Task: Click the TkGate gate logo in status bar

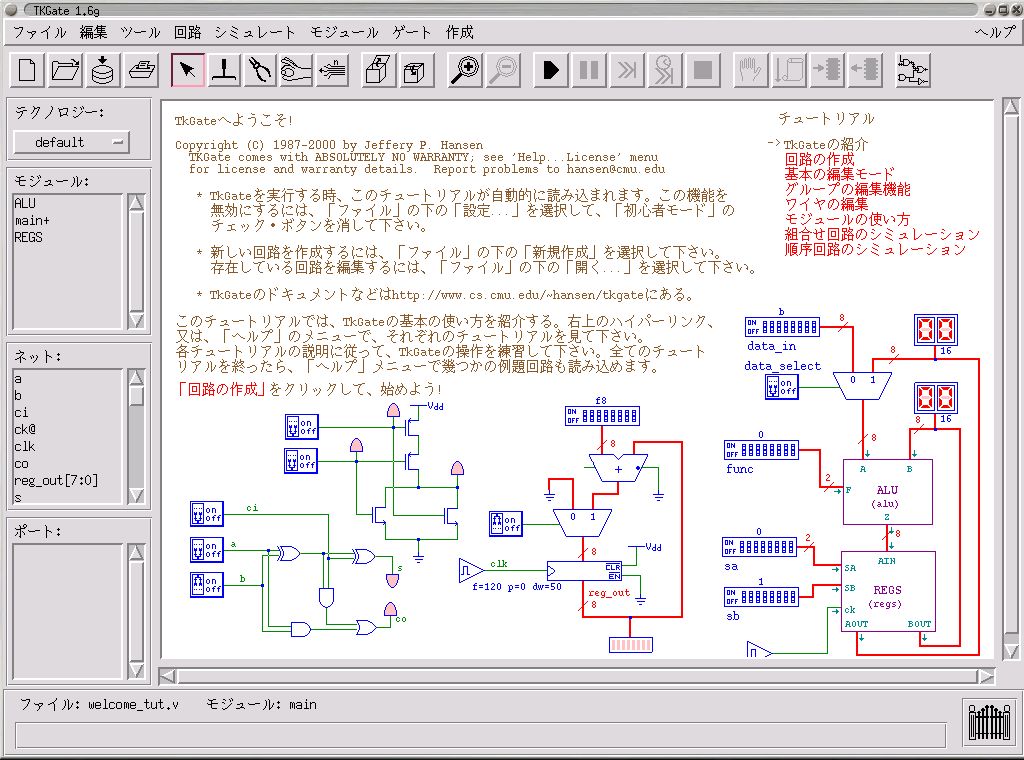Action: tap(989, 721)
